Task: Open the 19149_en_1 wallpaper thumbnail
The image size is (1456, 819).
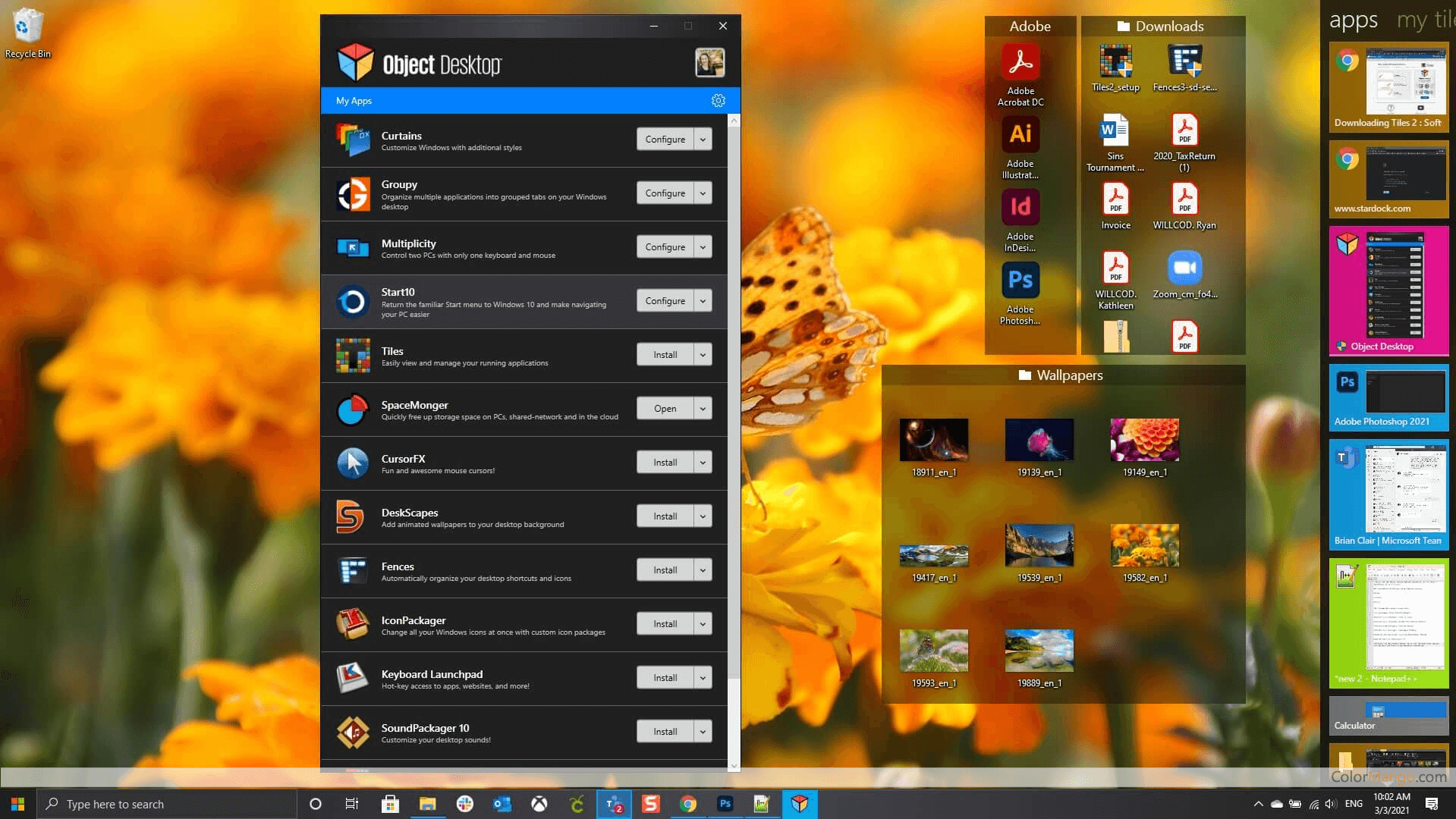Action: 1144,441
